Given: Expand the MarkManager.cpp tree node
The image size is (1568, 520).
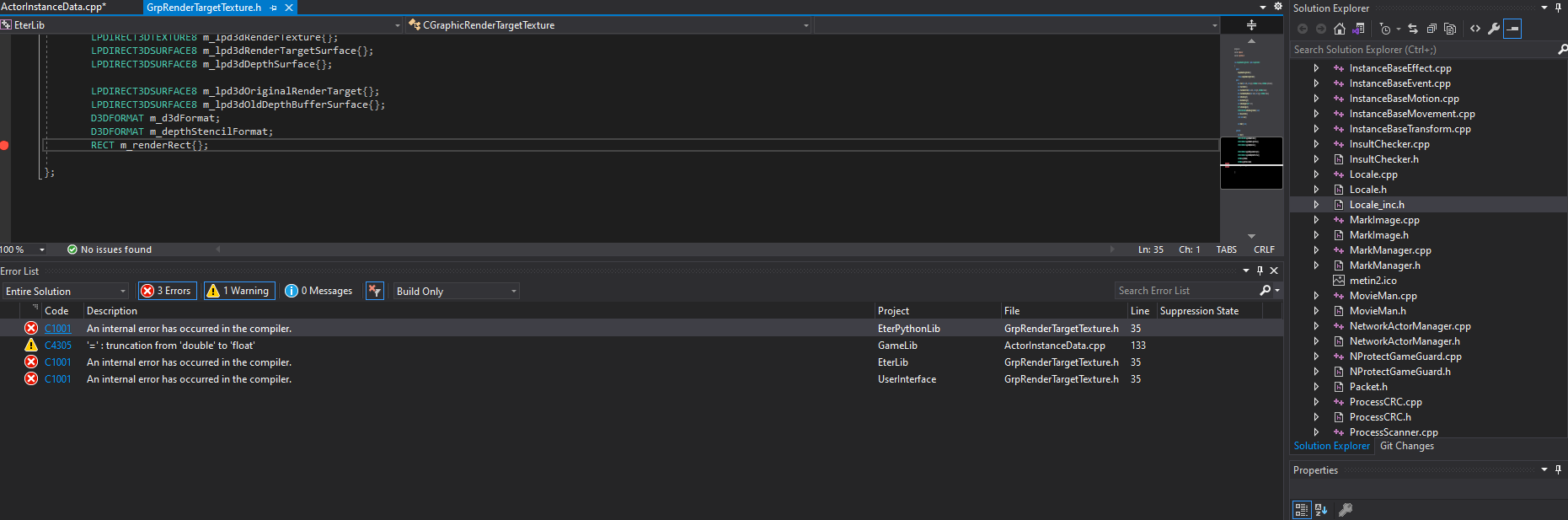Looking at the screenshot, I should pos(1316,250).
